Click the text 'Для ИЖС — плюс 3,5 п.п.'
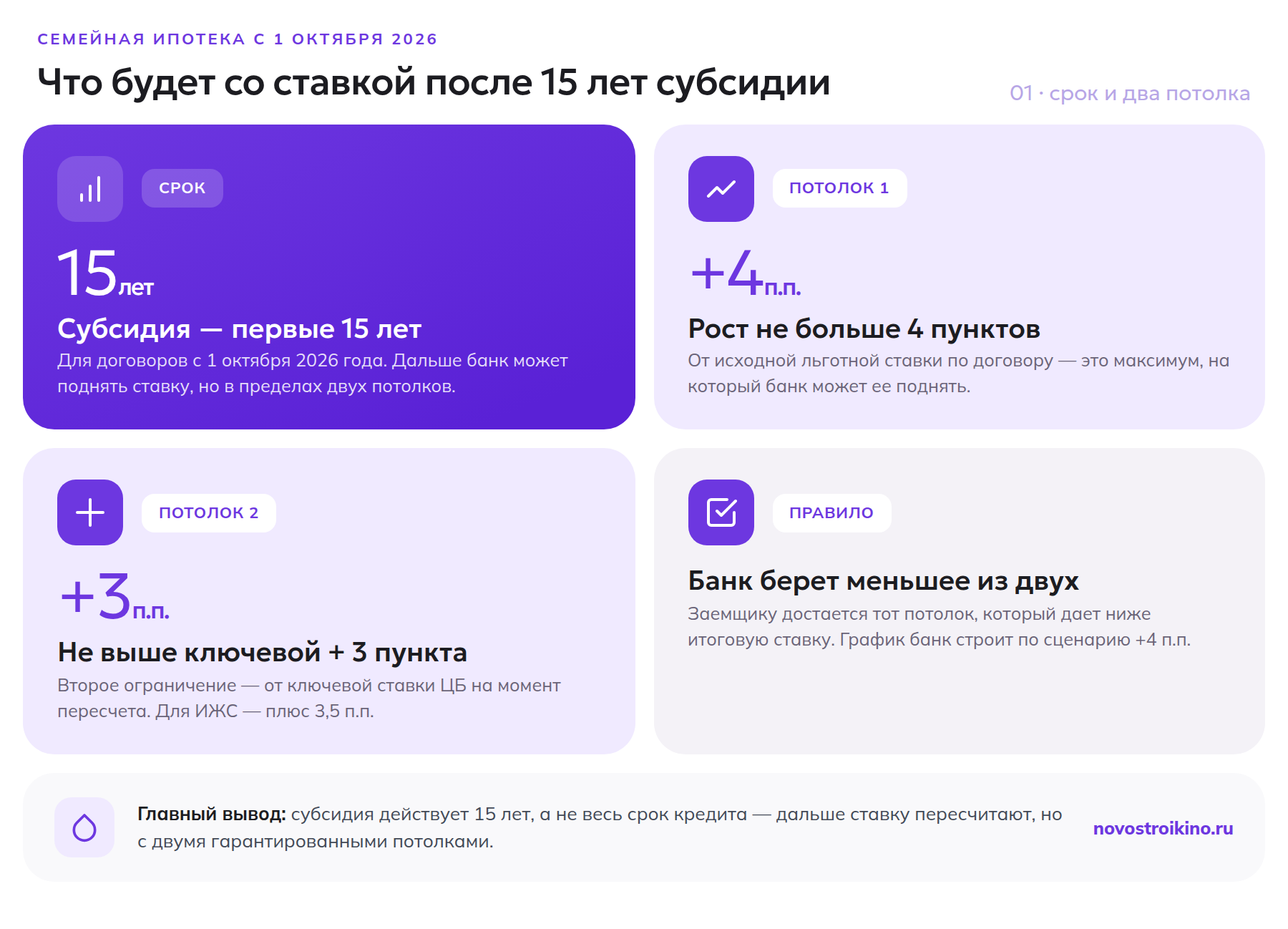 click(x=265, y=711)
